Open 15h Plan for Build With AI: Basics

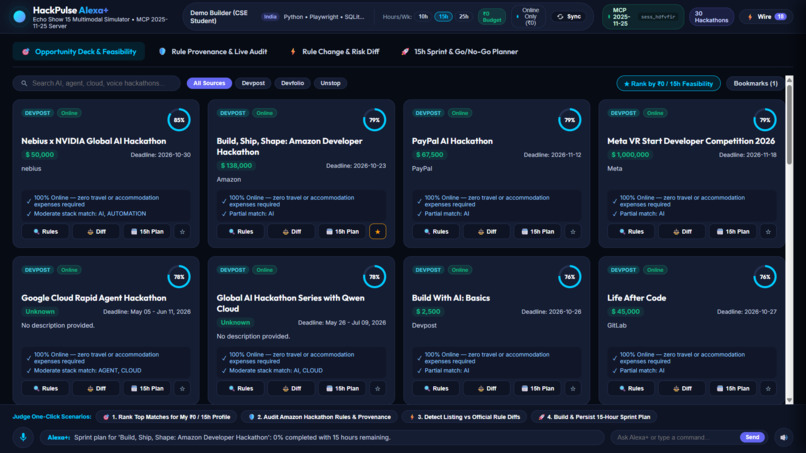click(x=537, y=388)
